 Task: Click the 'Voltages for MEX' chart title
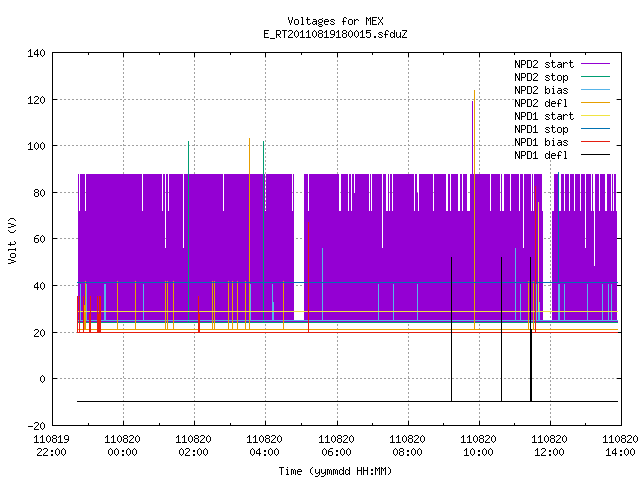[335, 21]
